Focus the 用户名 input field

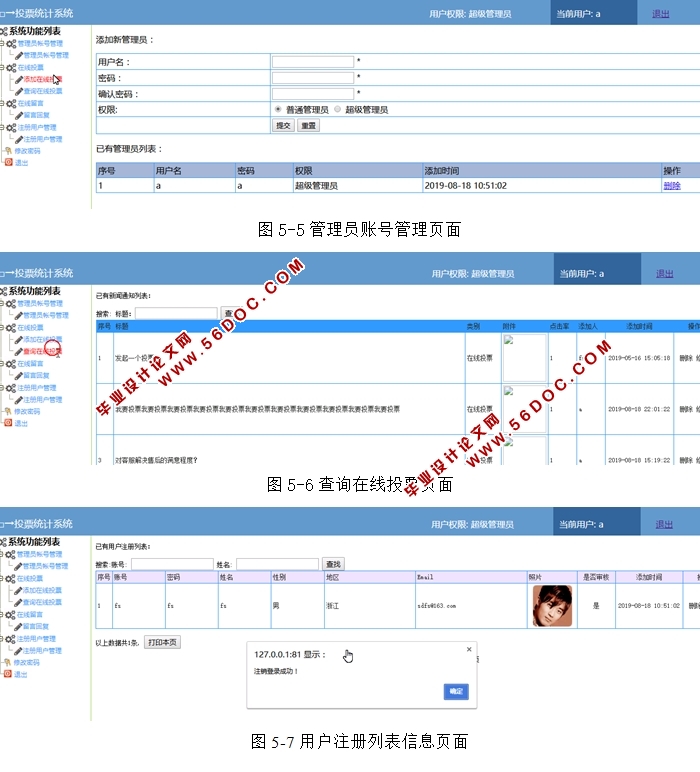click(313, 62)
